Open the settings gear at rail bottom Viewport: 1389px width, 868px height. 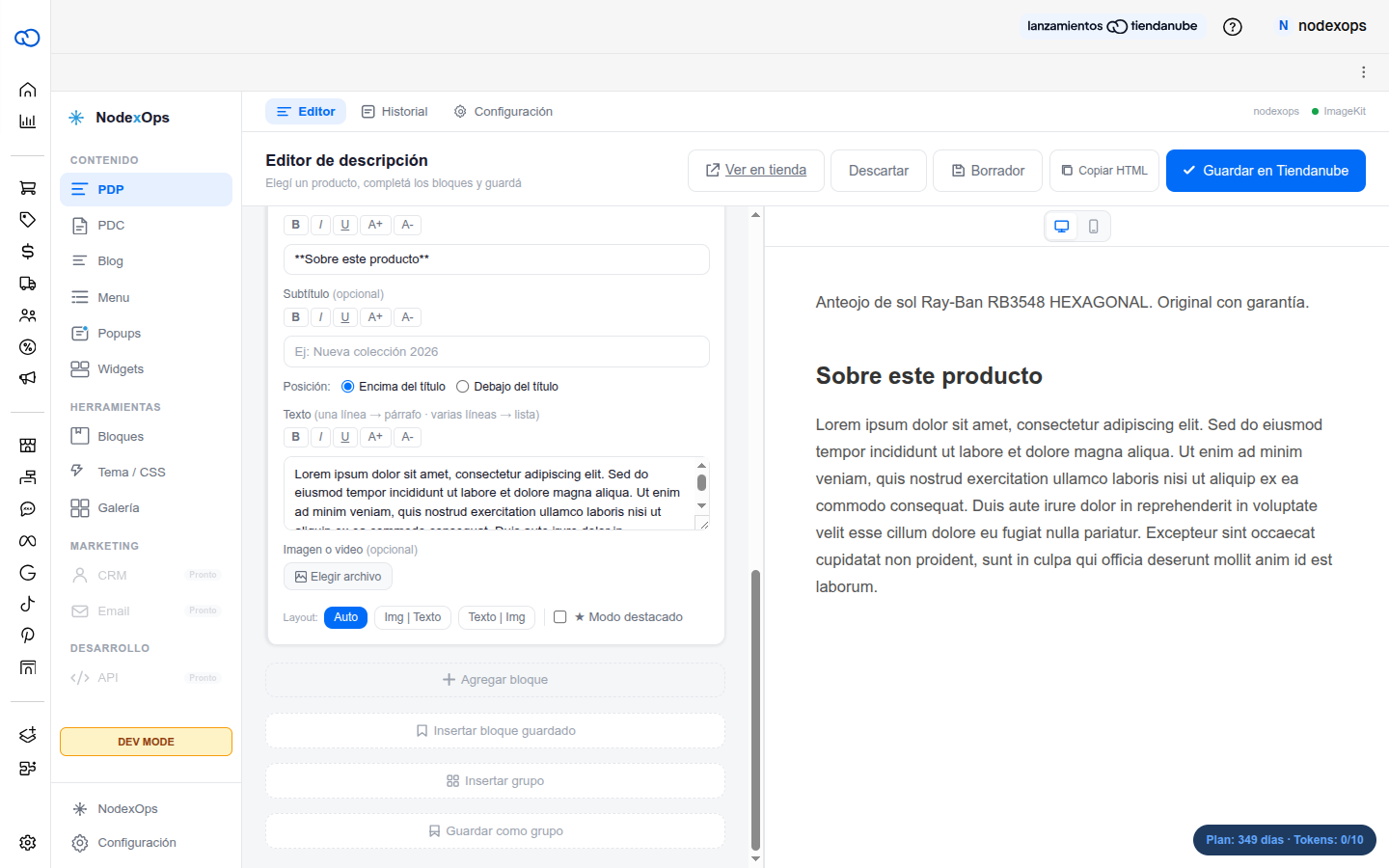click(x=27, y=843)
